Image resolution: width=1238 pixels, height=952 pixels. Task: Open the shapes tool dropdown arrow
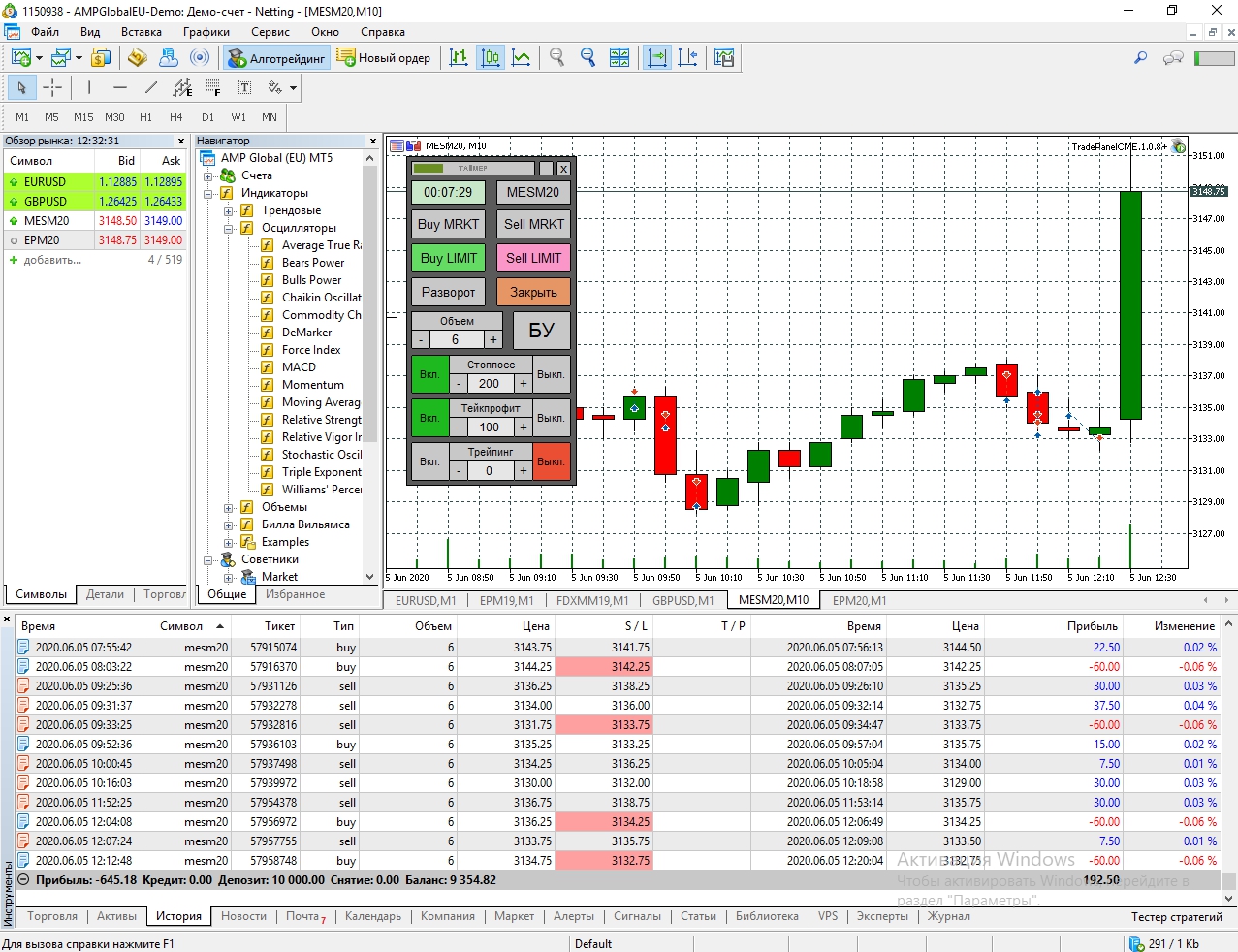tap(293, 88)
